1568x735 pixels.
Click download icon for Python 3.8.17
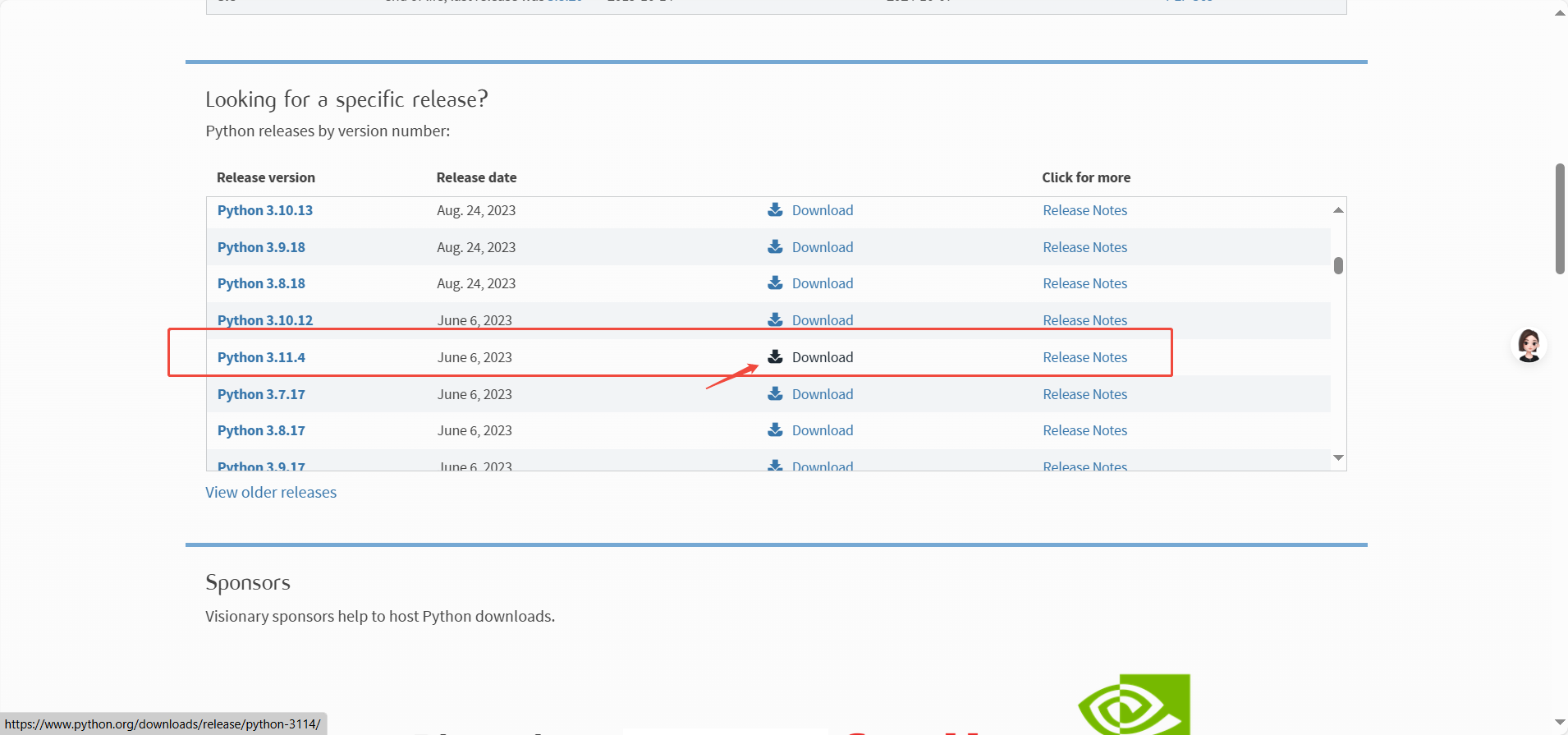pos(775,430)
